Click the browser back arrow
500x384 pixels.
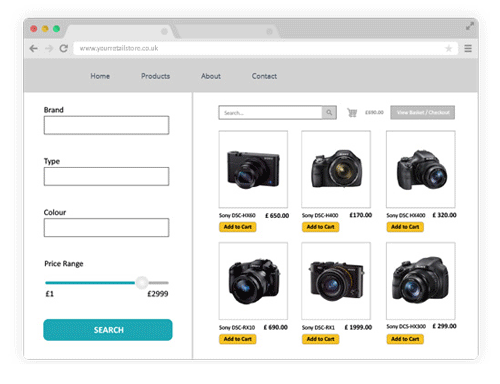(x=34, y=49)
